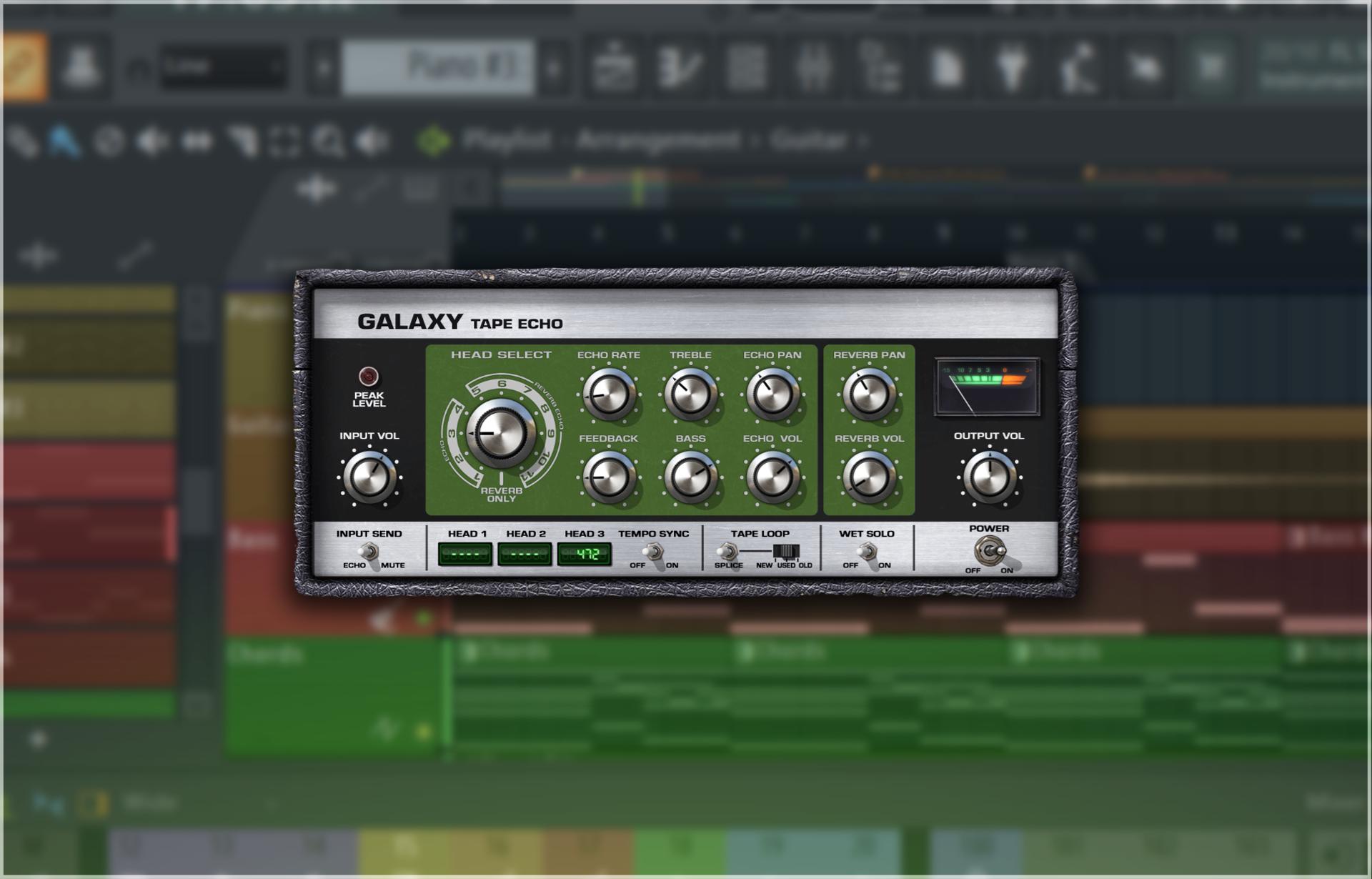Open the mixer view icon in FL Studio toolbar
The image size is (1372, 879).
coord(813,68)
